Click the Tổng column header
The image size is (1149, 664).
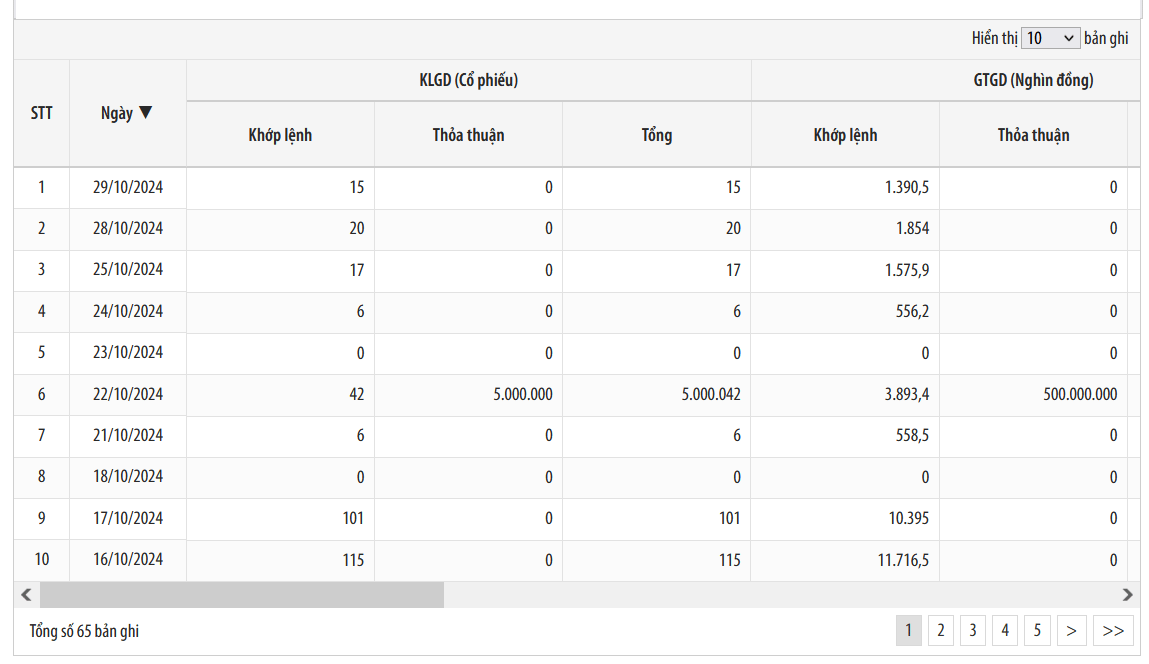click(x=656, y=135)
